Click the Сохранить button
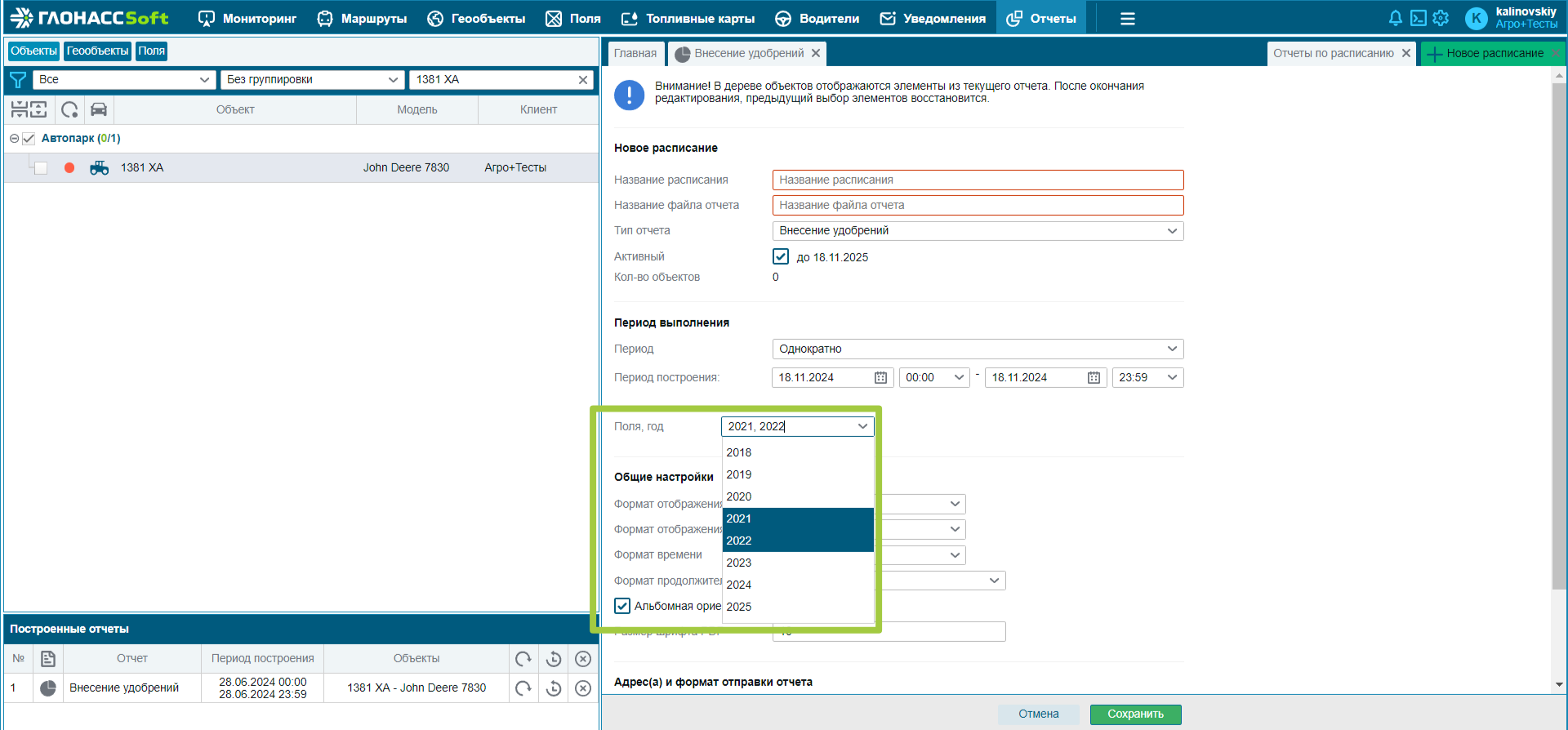 (1135, 714)
